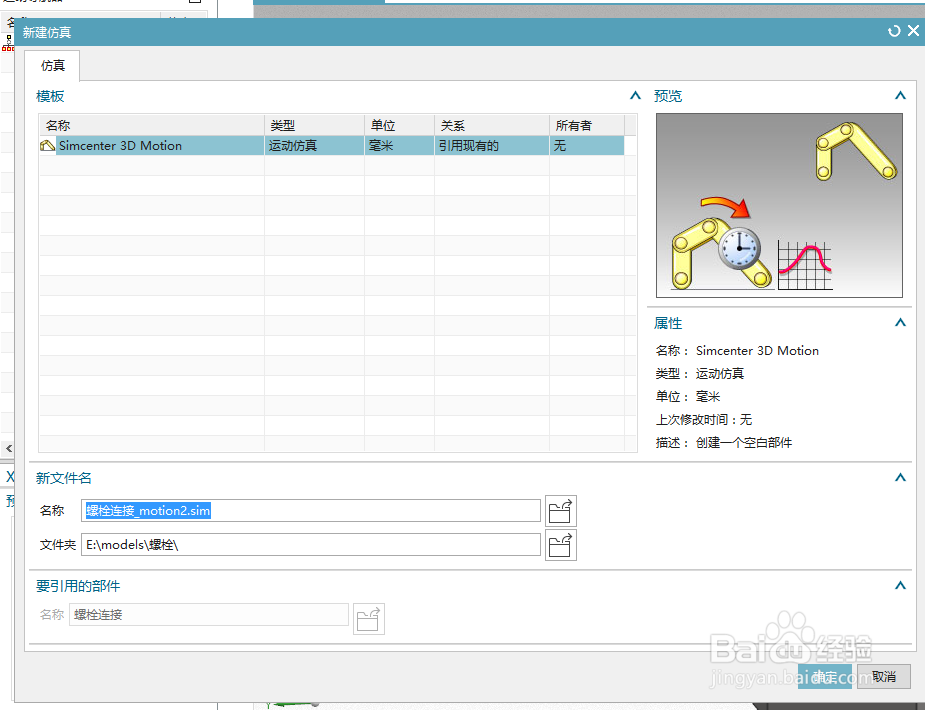This screenshot has width=925, height=710.
Task: Cancel the dialog with 取消 button
Action: coord(884,676)
